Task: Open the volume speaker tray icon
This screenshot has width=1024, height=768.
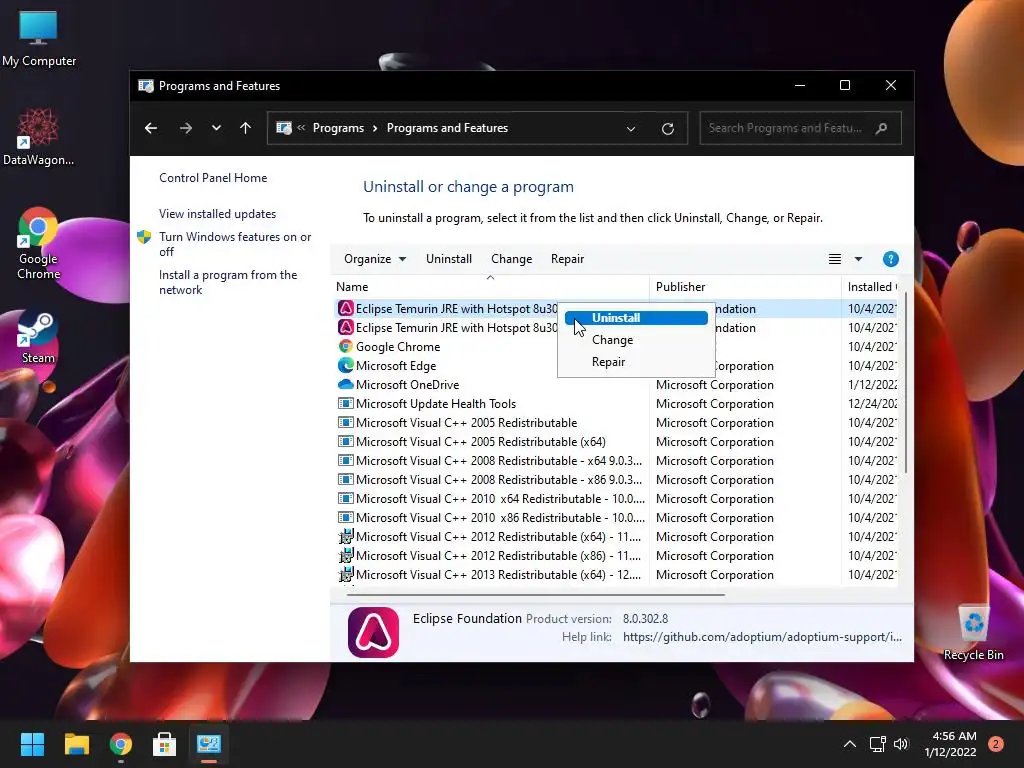Action: (x=901, y=744)
